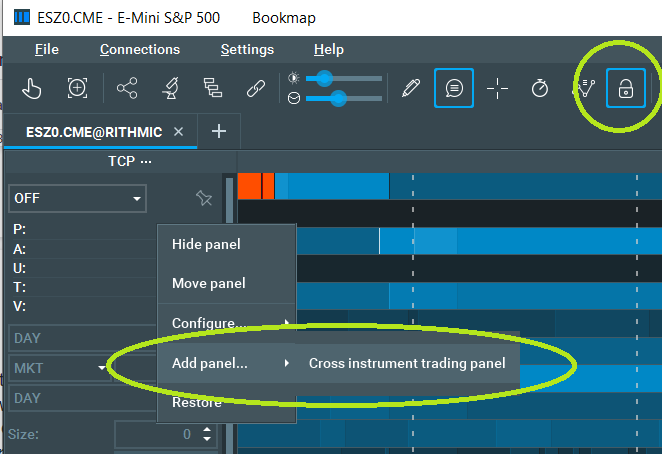Click the Bookmap icon in title bar

22,17
